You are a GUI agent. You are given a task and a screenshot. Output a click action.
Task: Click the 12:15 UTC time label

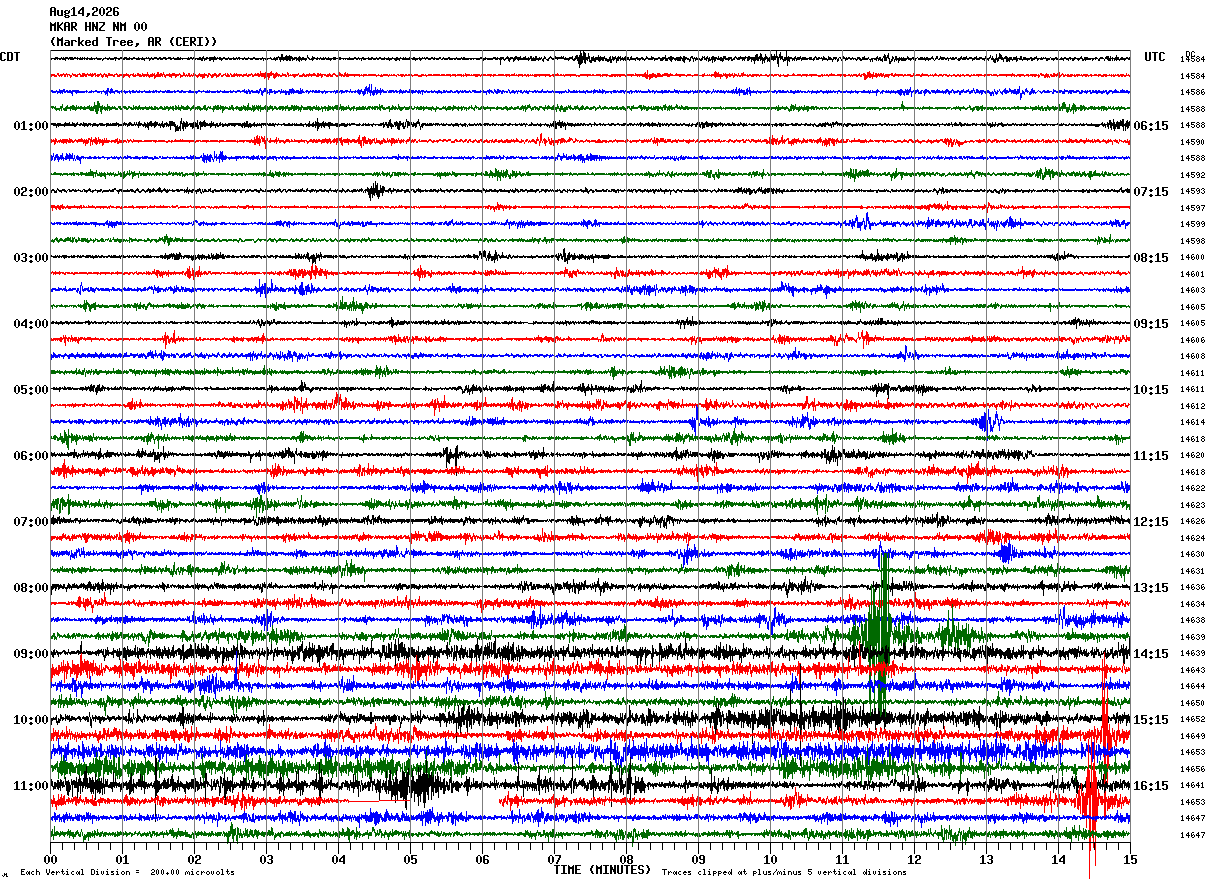(x=1151, y=522)
